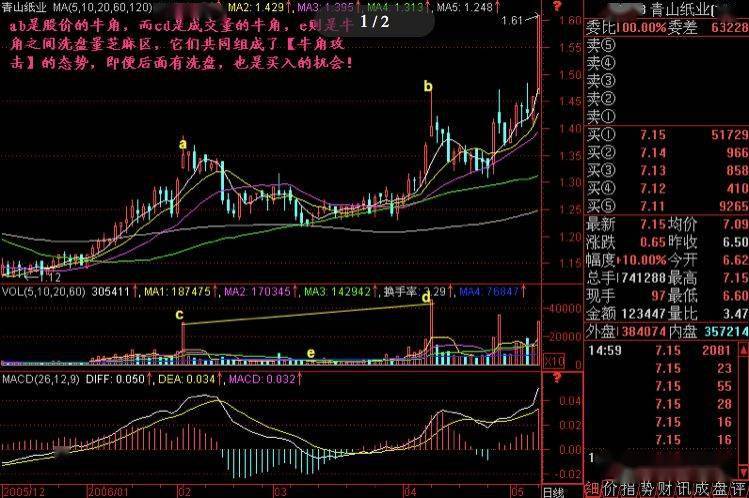Click the MA4: 1.313 value
This screenshot has width=749, height=498.
click(395, 7)
